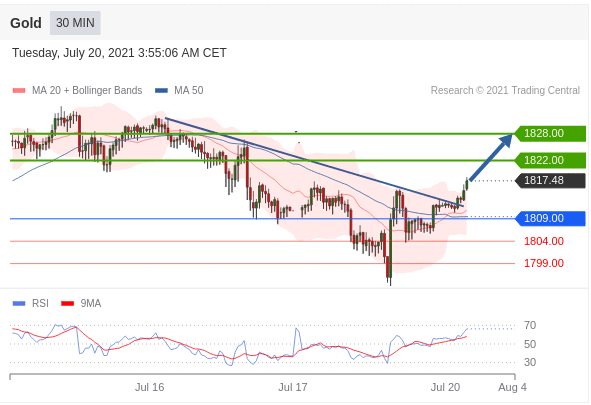
Task: Click the blue RSI legend swatch
Action: tap(19, 304)
